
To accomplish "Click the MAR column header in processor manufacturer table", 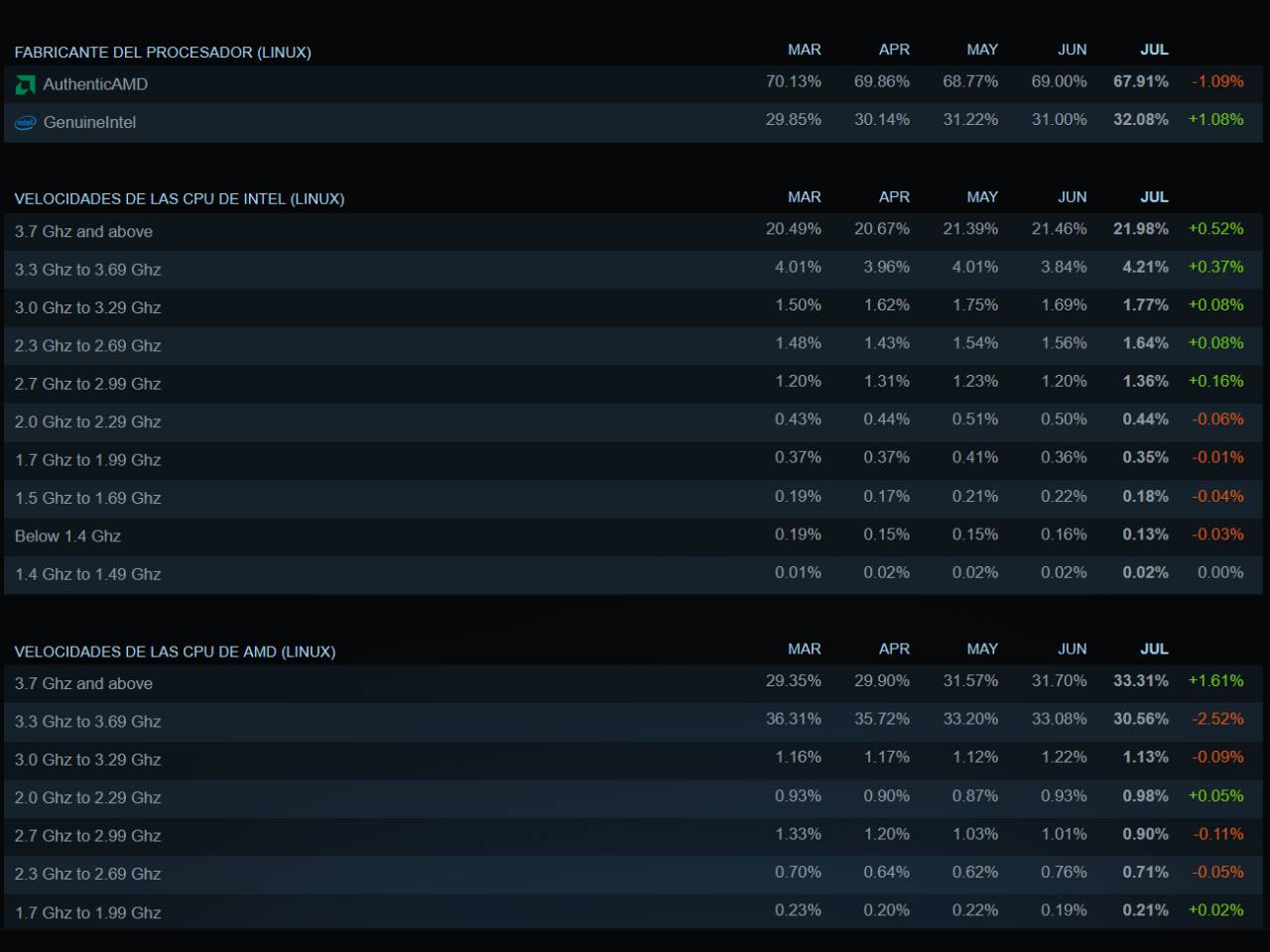I will click(x=805, y=50).
